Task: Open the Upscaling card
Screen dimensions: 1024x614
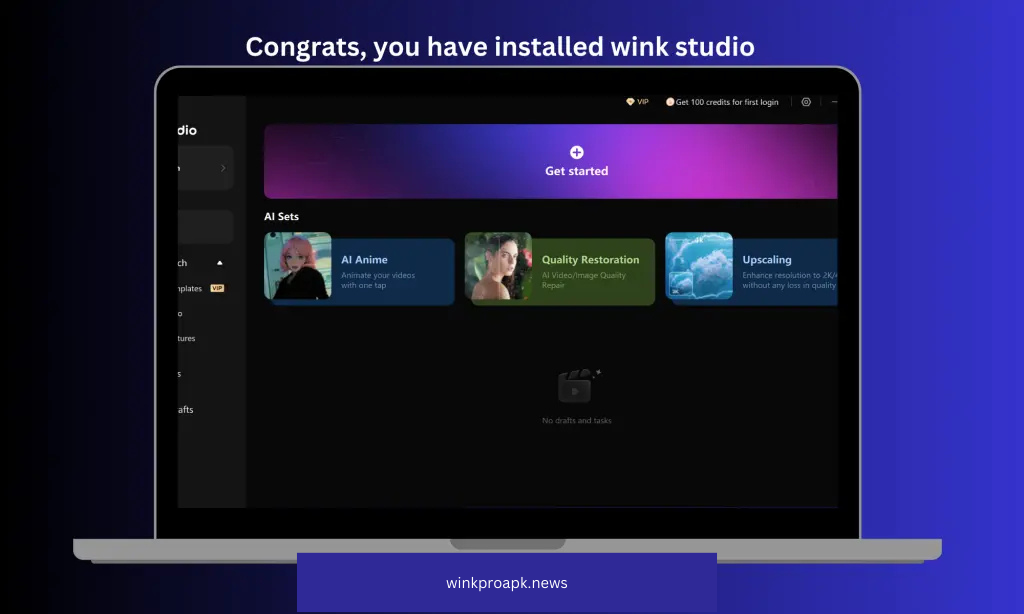Action: 751,269
